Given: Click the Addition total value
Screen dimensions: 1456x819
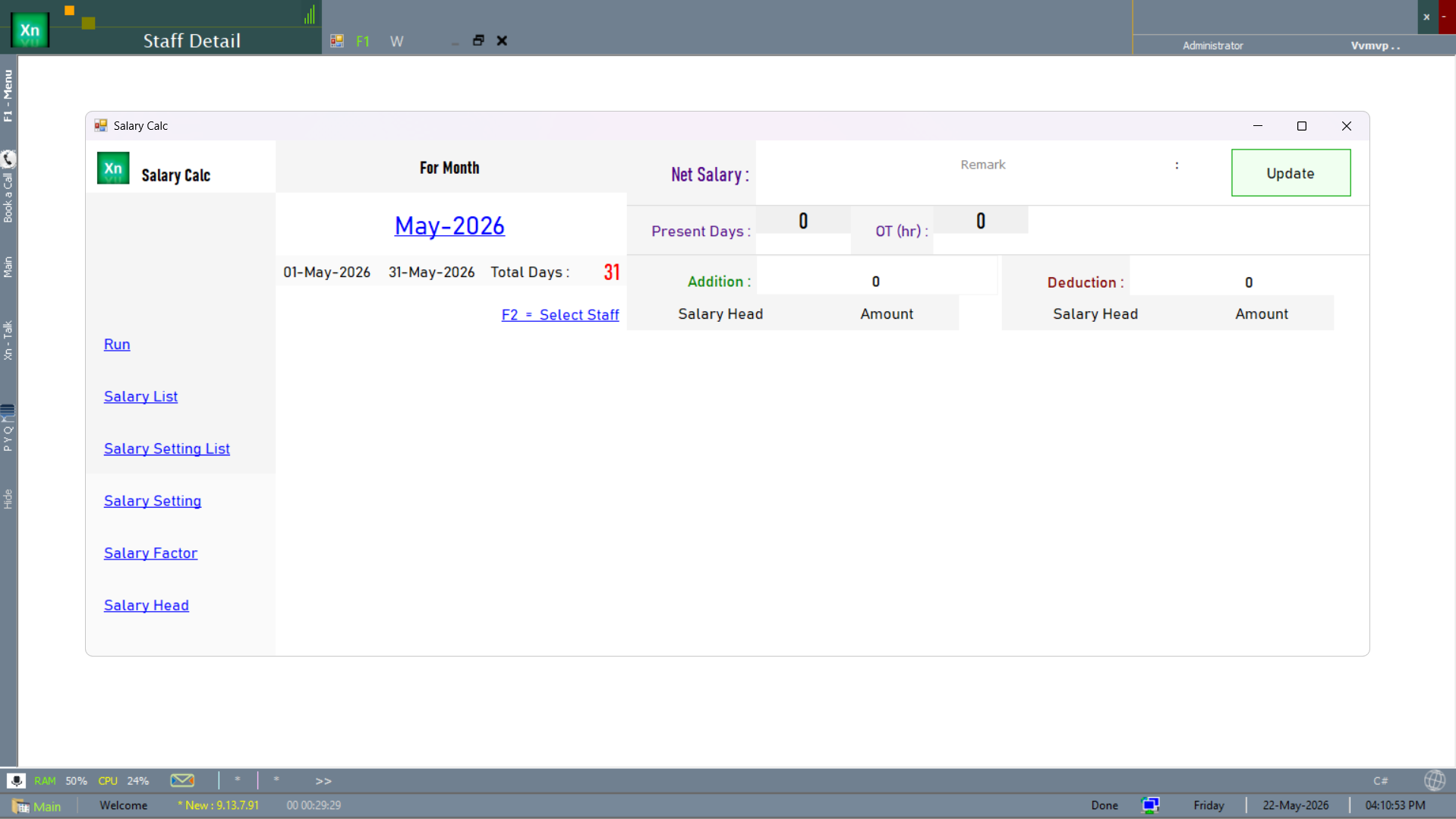Looking at the screenshot, I should click(x=876, y=282).
